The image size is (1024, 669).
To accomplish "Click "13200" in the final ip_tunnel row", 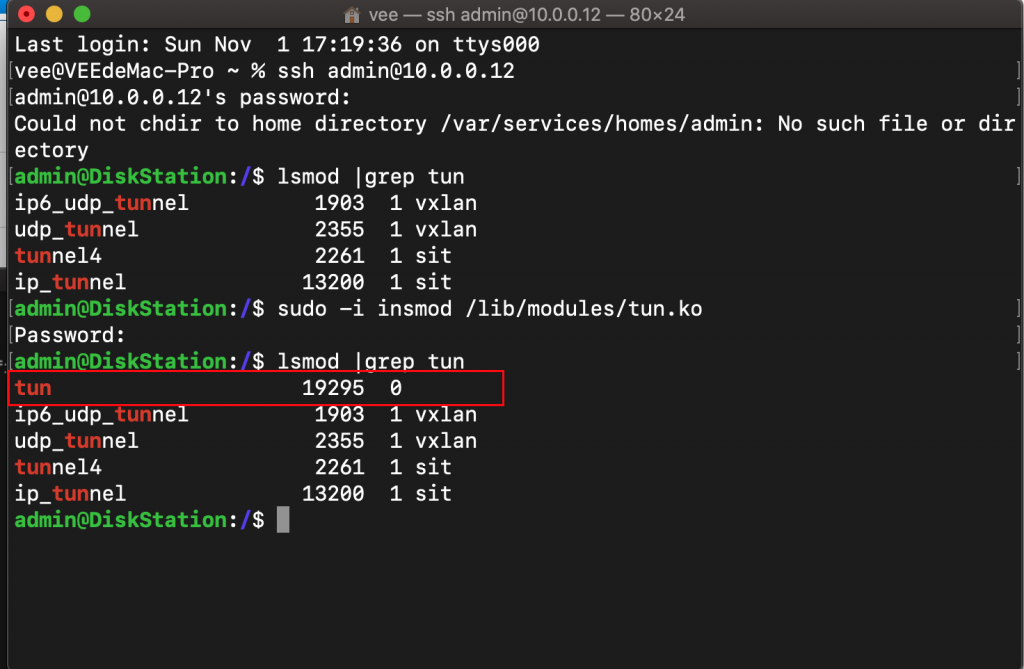I will pyautogui.click(x=333, y=493).
